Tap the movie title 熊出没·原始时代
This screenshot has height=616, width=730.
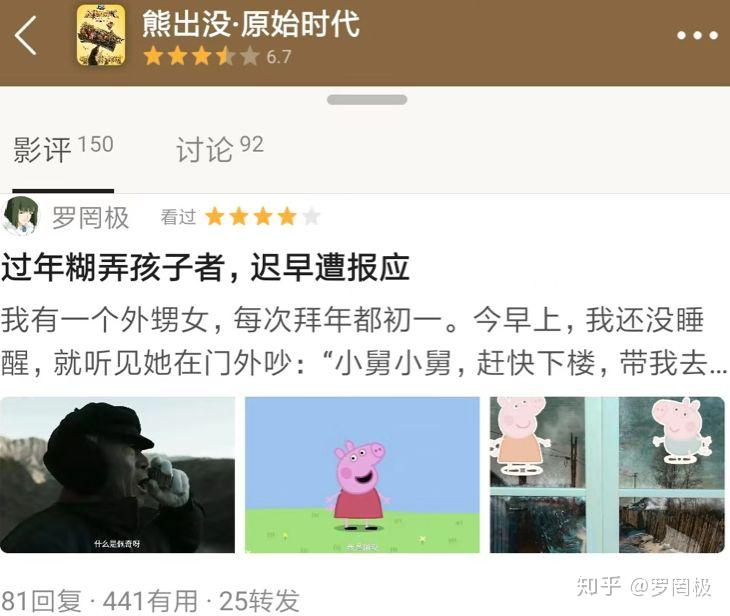pos(251,24)
